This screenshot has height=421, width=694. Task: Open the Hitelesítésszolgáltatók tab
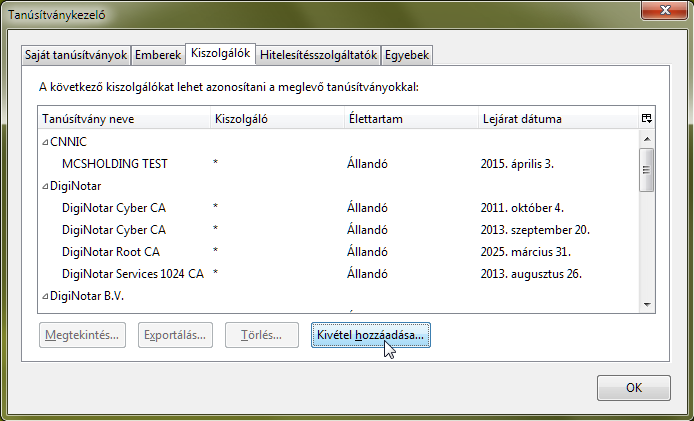318,55
